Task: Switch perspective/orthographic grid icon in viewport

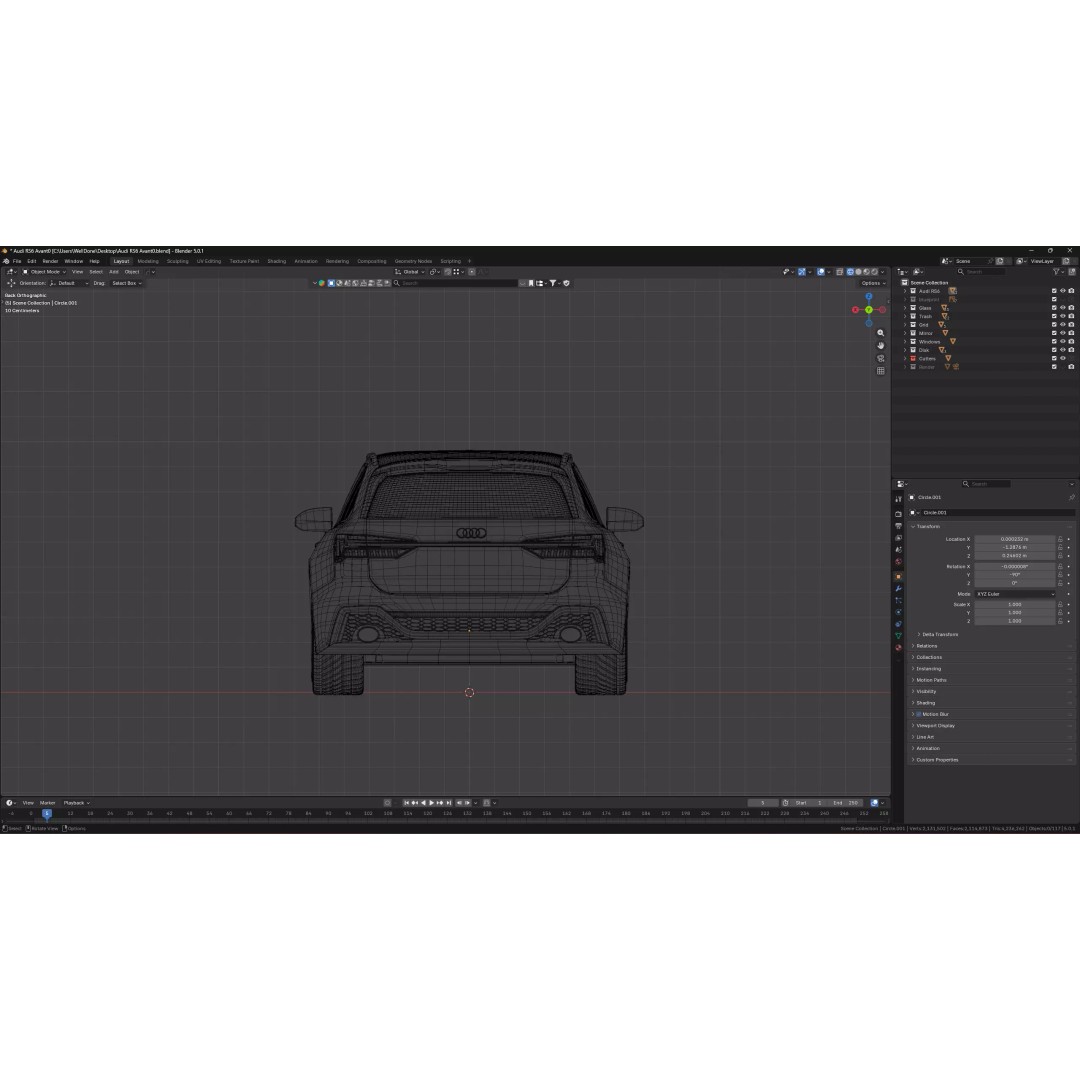Action: tap(880, 371)
